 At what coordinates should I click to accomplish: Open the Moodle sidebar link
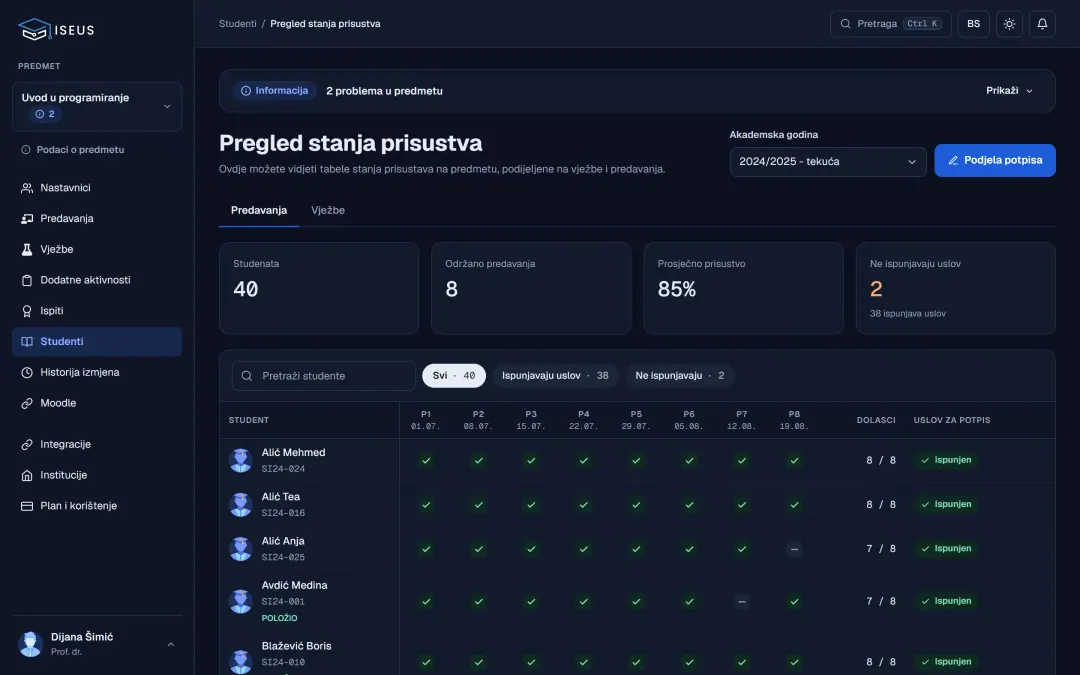tap(97, 403)
